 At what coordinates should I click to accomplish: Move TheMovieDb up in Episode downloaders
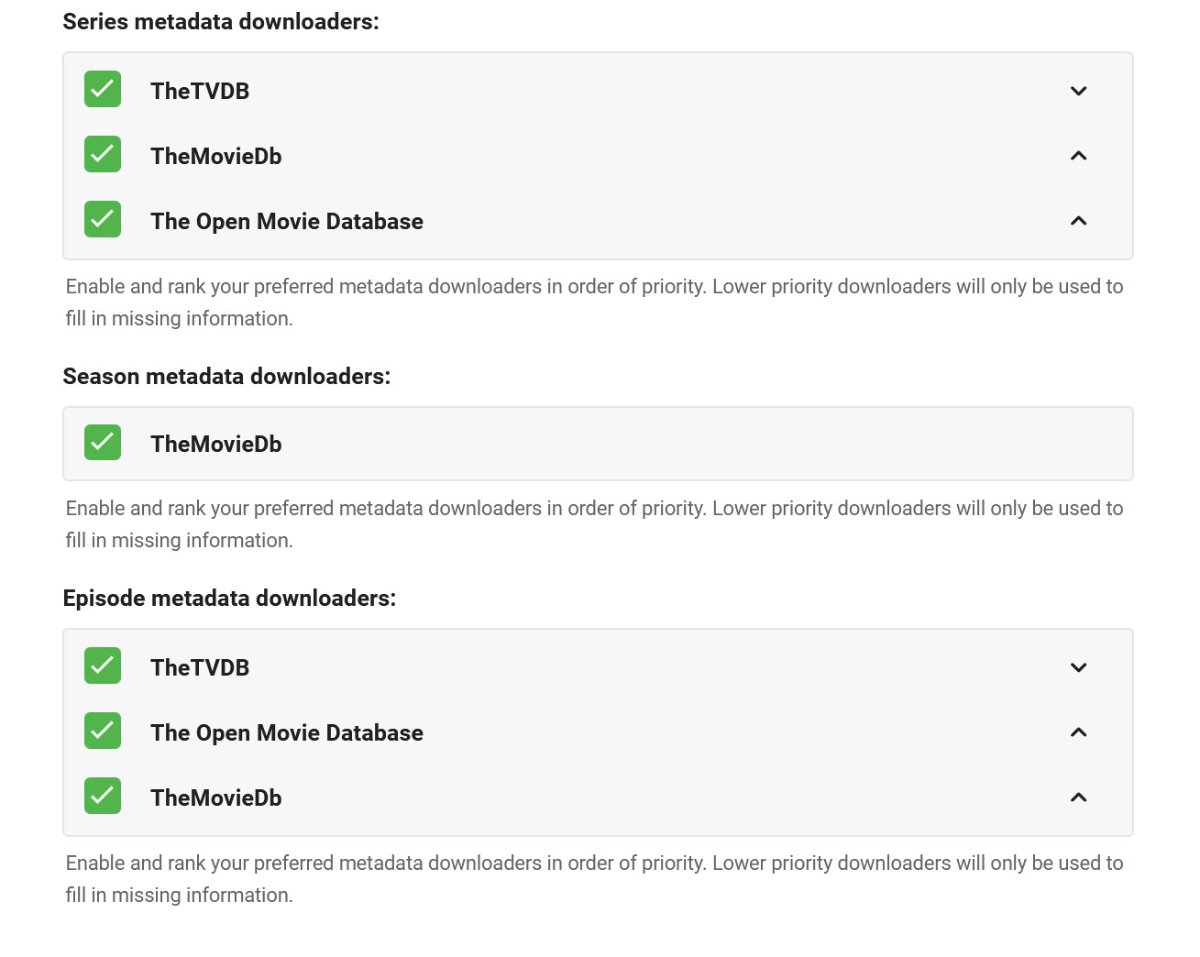click(x=1078, y=797)
